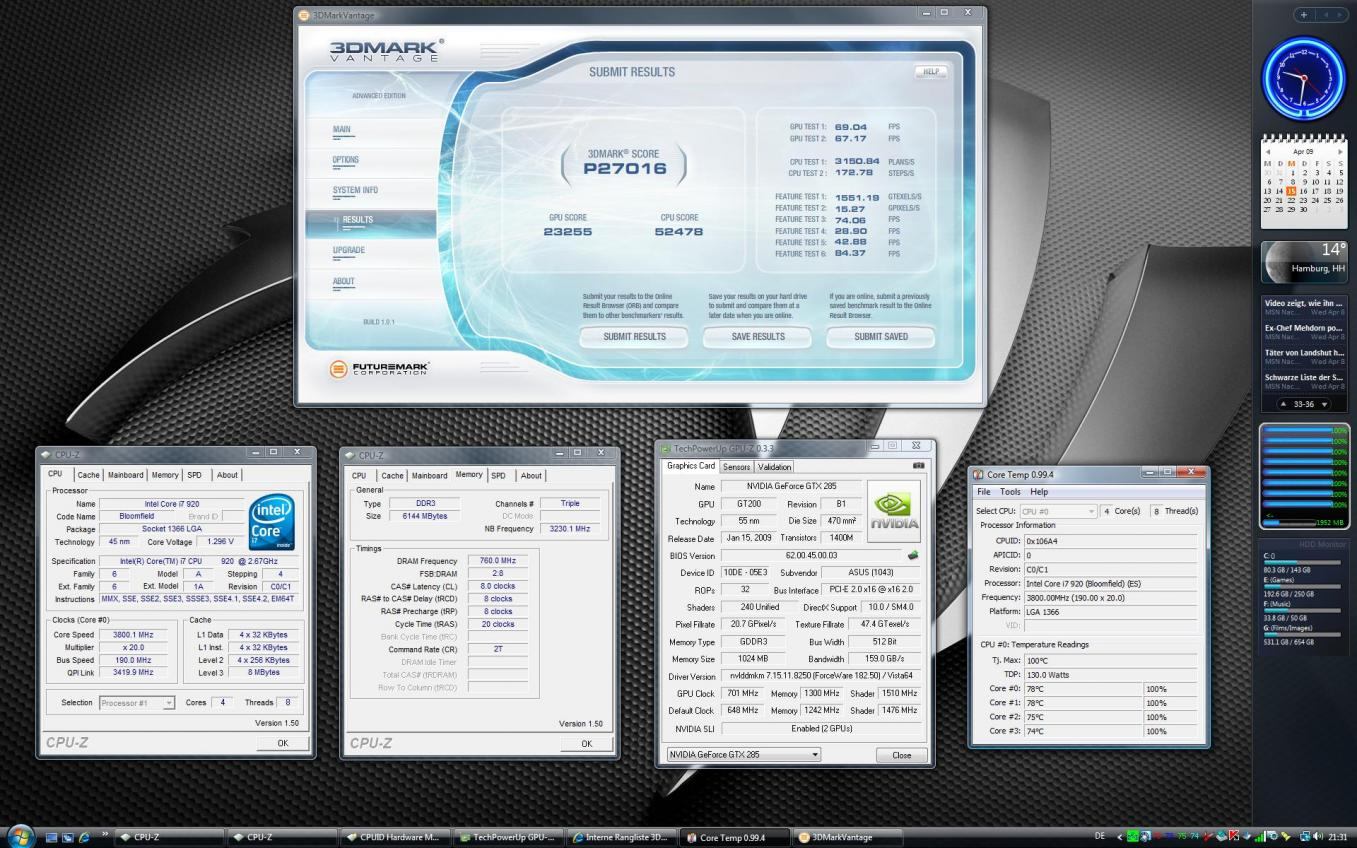Click the 3DMark Vantage title bar icon

(x=304, y=15)
